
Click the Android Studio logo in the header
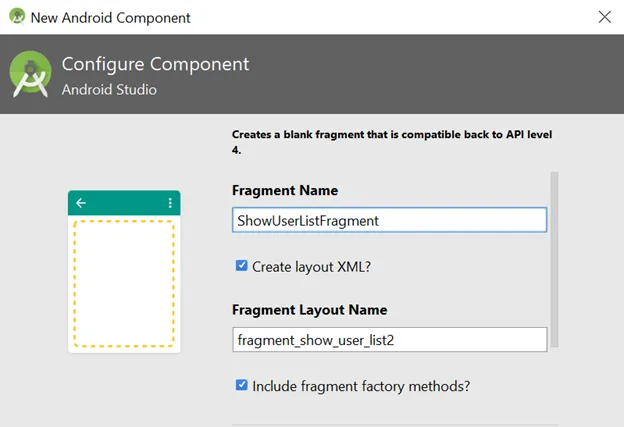coord(30,74)
